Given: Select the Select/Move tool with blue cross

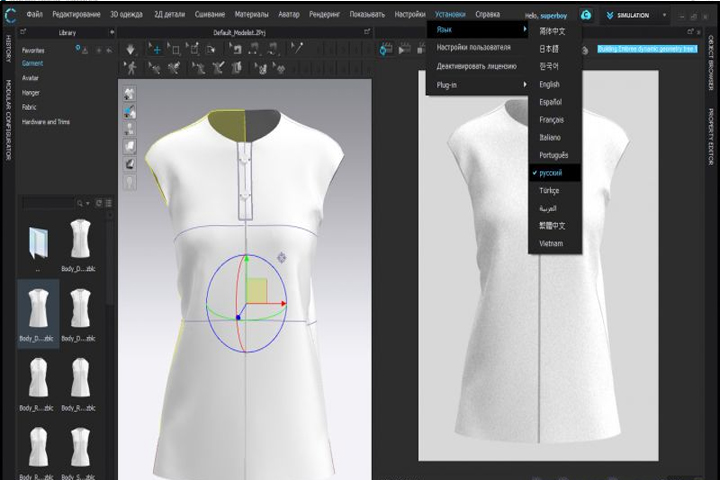Looking at the screenshot, I should coord(155,49).
